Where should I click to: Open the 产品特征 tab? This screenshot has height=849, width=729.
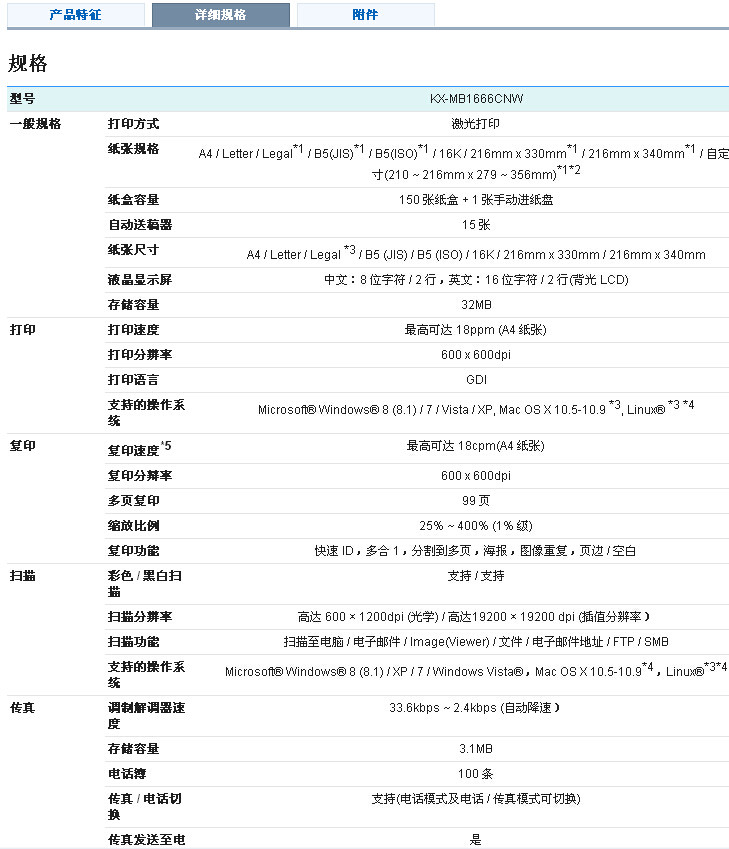click(x=75, y=15)
